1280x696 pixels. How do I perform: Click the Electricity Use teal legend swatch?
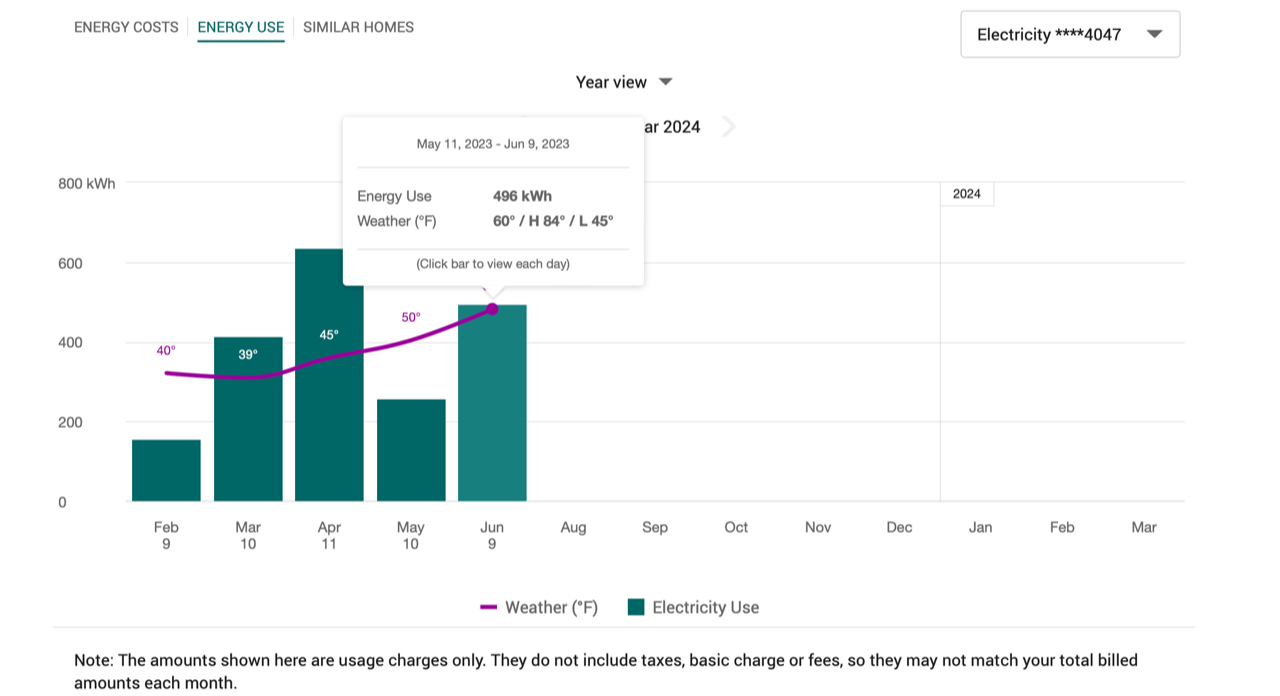click(636, 607)
